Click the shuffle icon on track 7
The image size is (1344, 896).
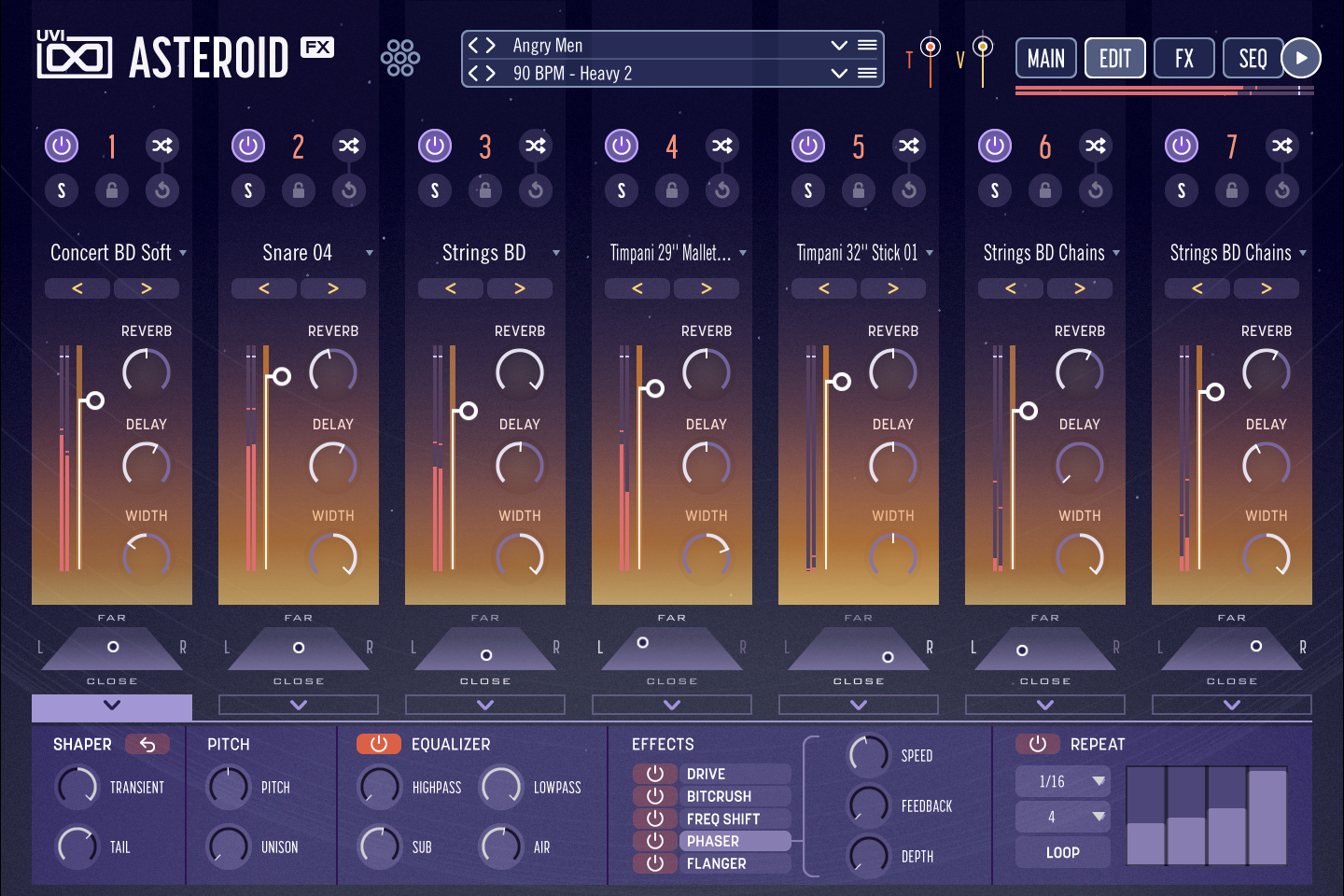tap(1282, 146)
